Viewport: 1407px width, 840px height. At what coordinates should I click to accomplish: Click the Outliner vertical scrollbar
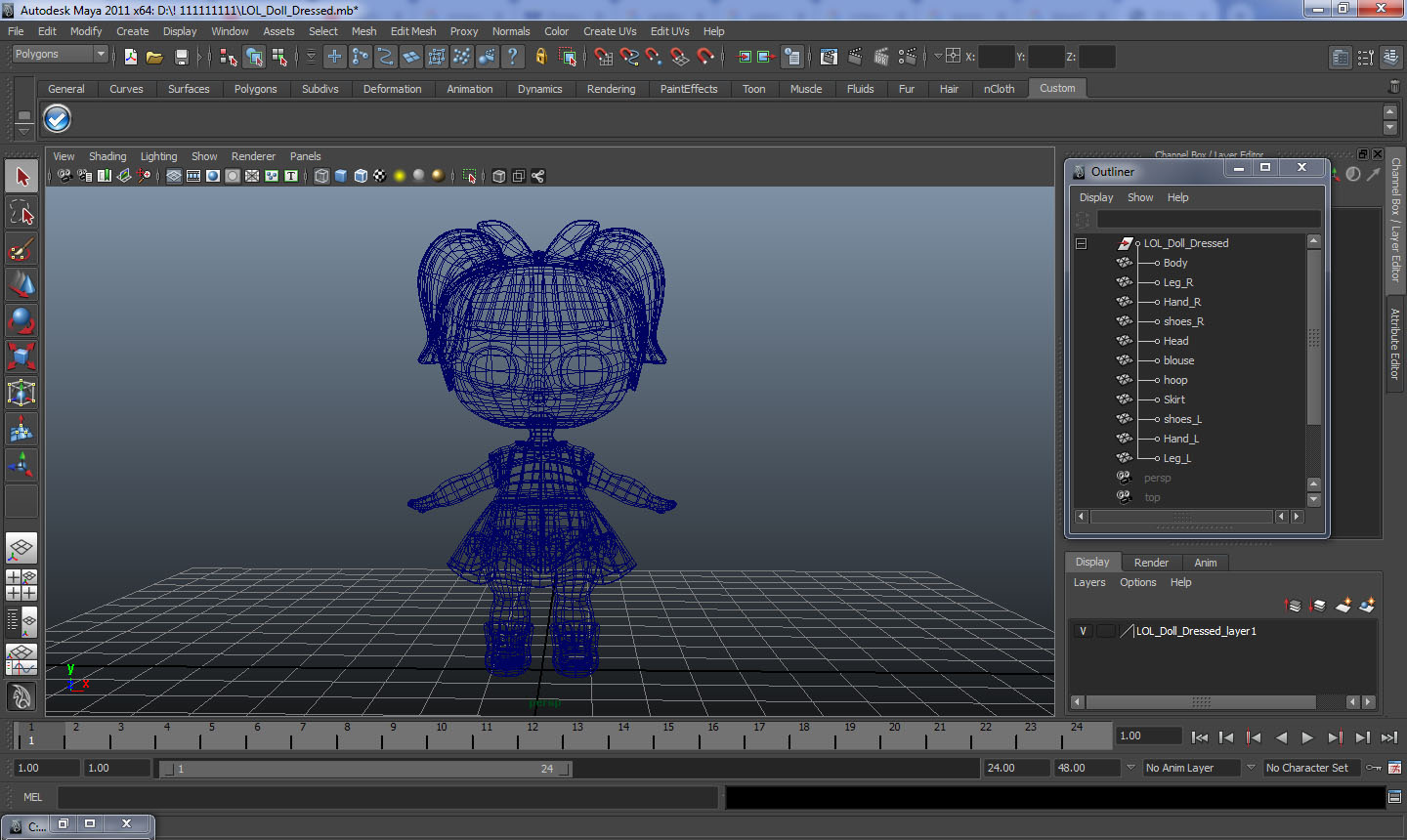pyautogui.click(x=1314, y=338)
